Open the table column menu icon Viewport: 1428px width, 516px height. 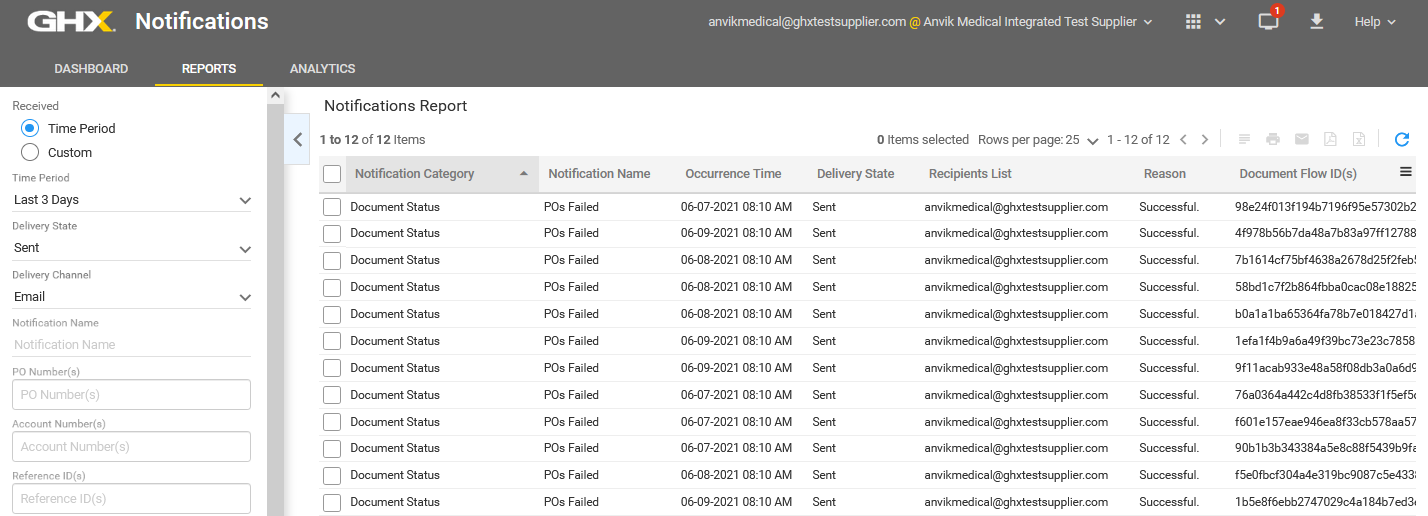pos(1405,173)
